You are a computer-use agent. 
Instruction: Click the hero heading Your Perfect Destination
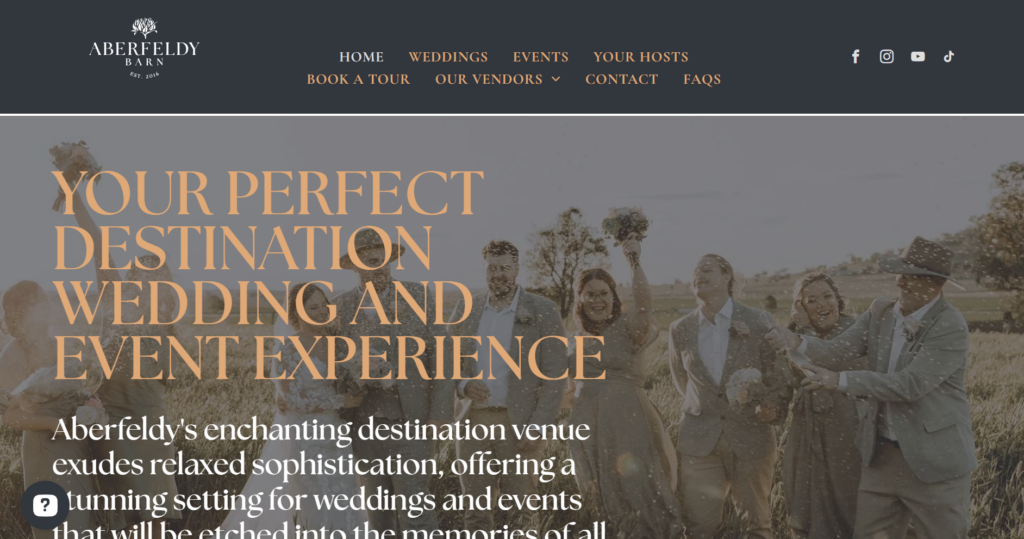pyautogui.click(x=268, y=220)
